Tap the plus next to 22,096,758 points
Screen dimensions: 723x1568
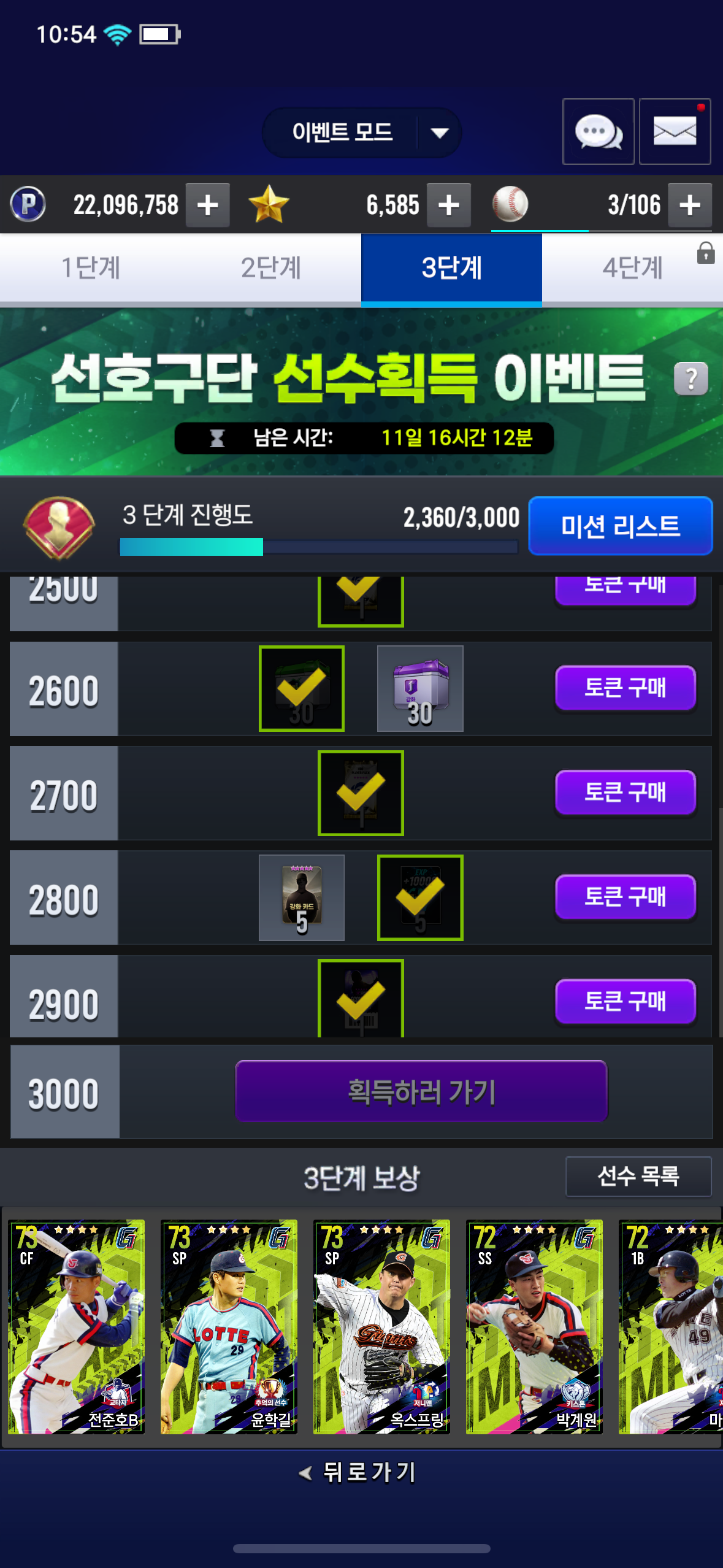pos(208,205)
